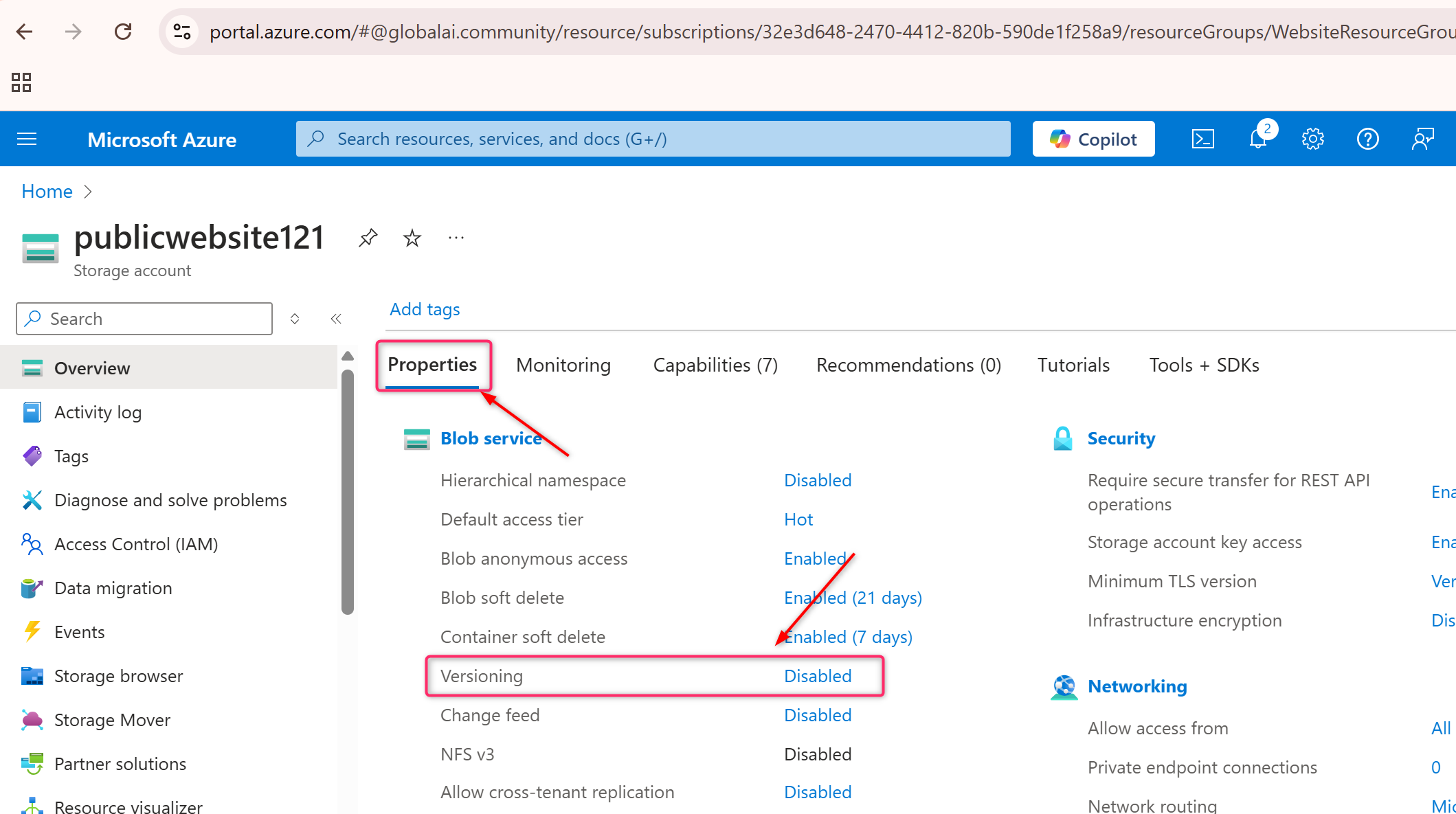Launch Cloud Shell from the top bar
Screen dimensions: 1456x814
[1203, 139]
